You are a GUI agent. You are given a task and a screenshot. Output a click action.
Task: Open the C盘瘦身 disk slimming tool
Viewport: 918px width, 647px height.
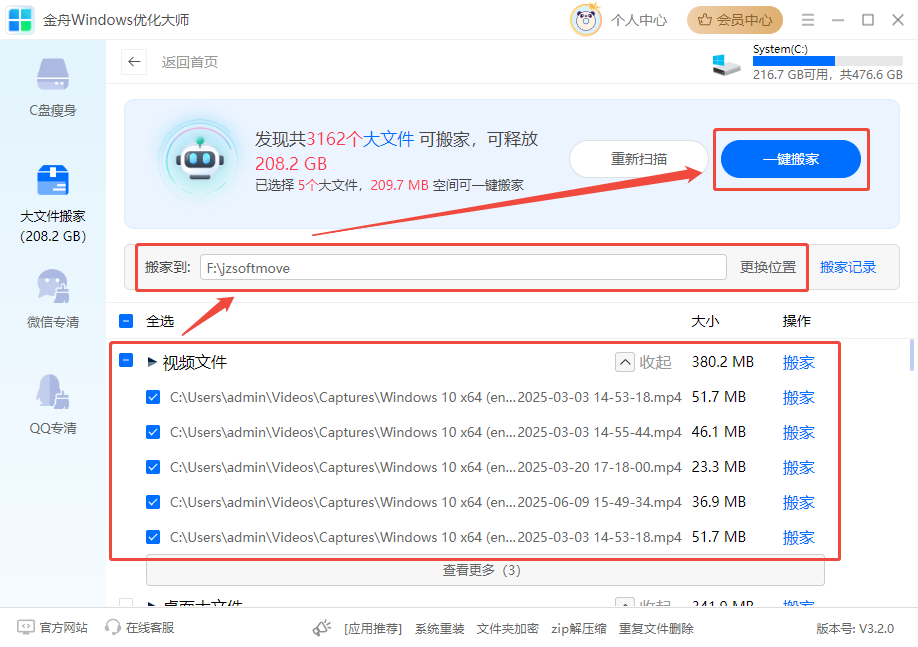[53, 87]
